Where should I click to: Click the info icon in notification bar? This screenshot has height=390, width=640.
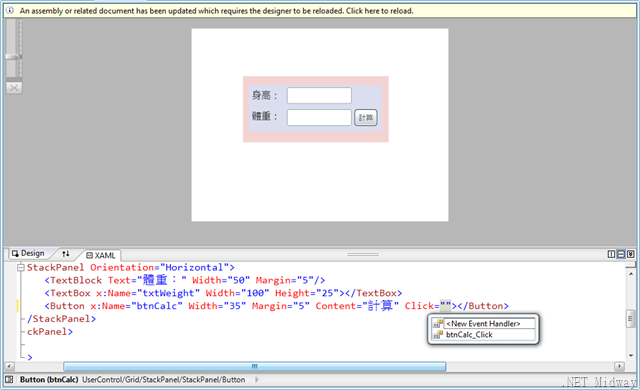10,11
